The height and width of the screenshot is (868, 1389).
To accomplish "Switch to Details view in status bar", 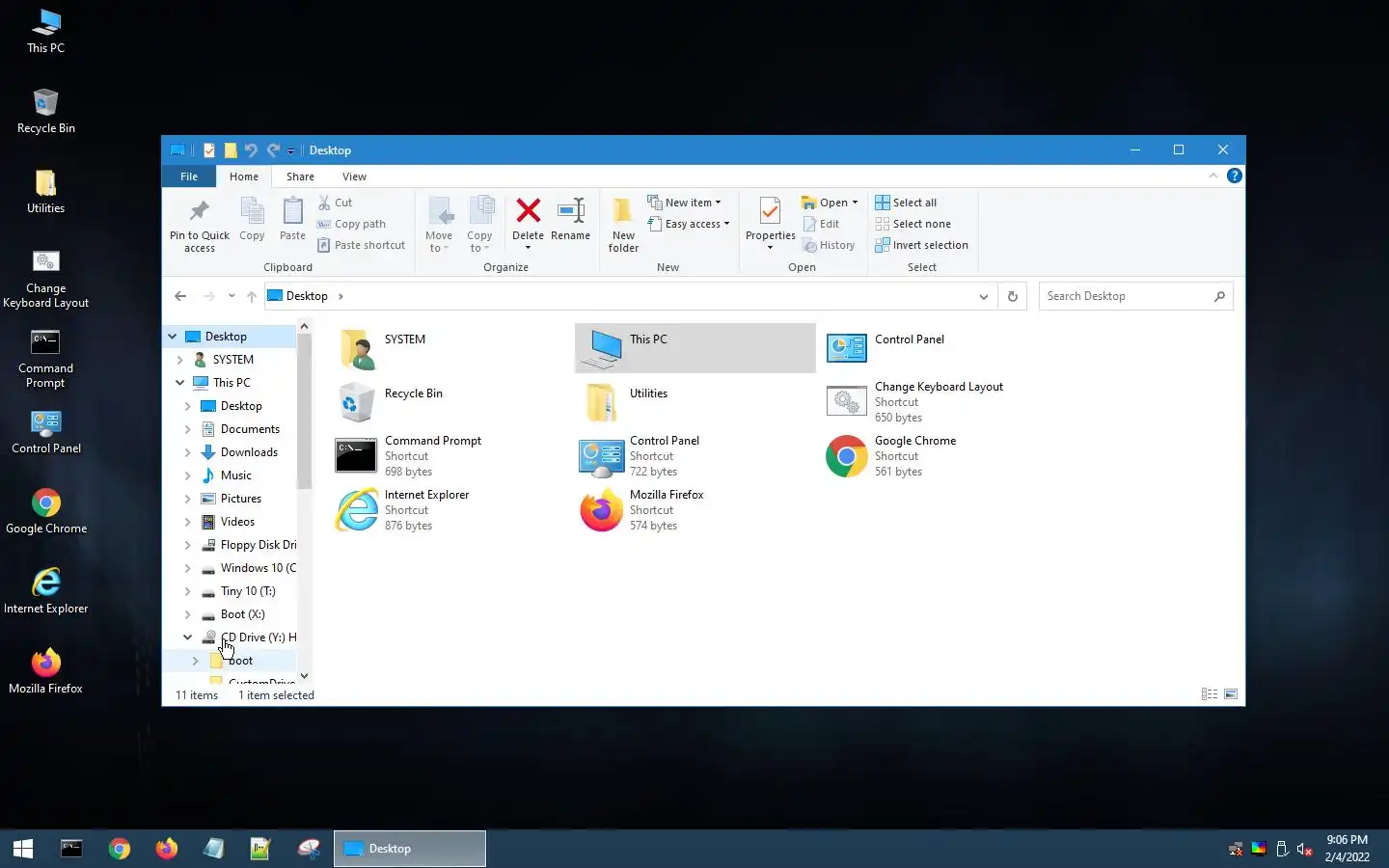I will 1209,694.
